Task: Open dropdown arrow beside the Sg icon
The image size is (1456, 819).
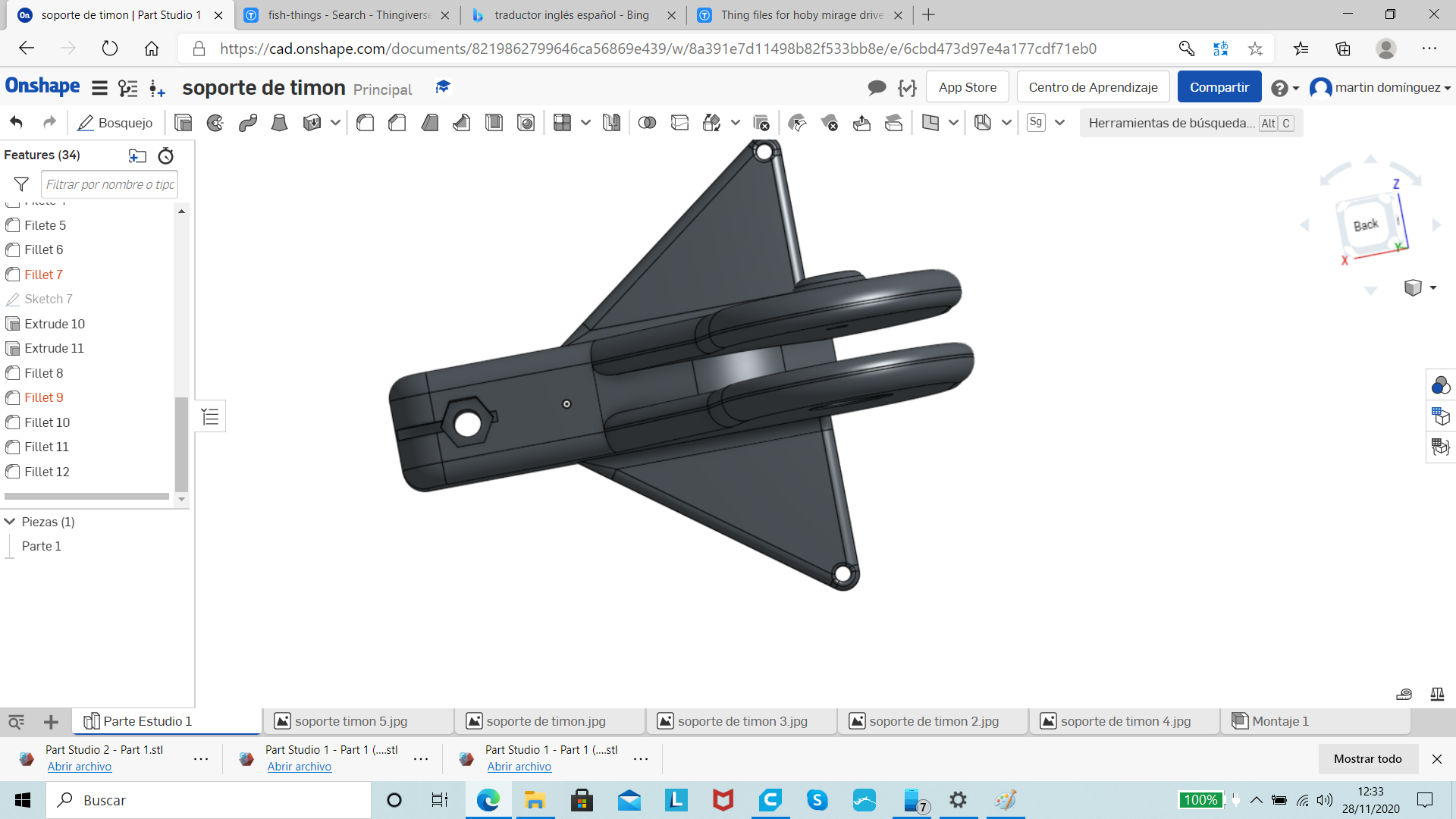Action: 1059,123
